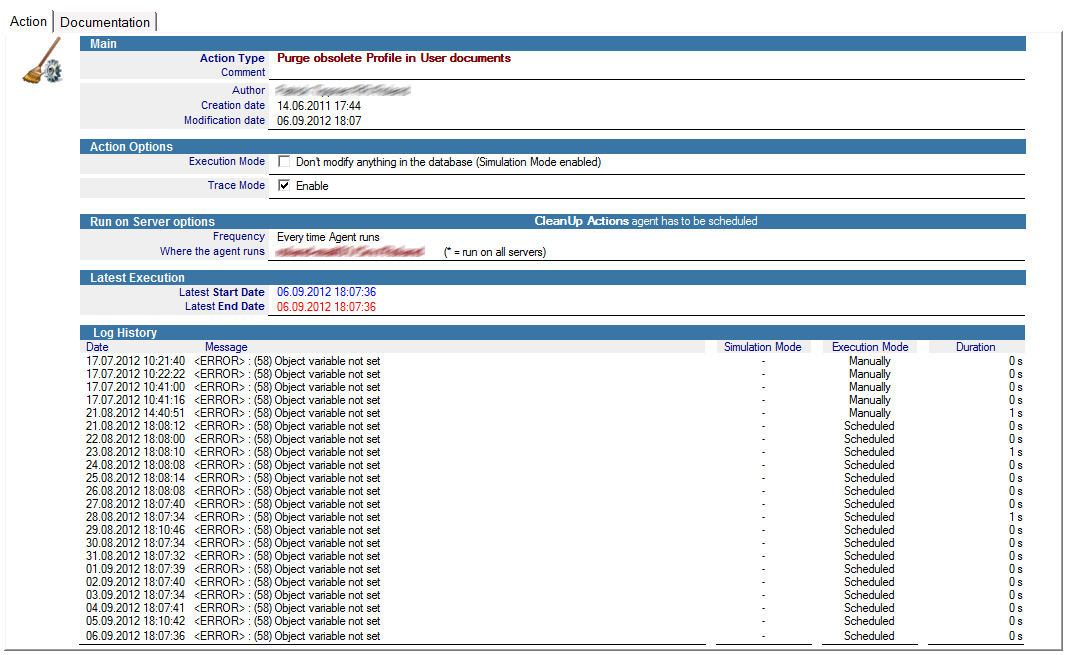Click the Message column header

click(226, 347)
